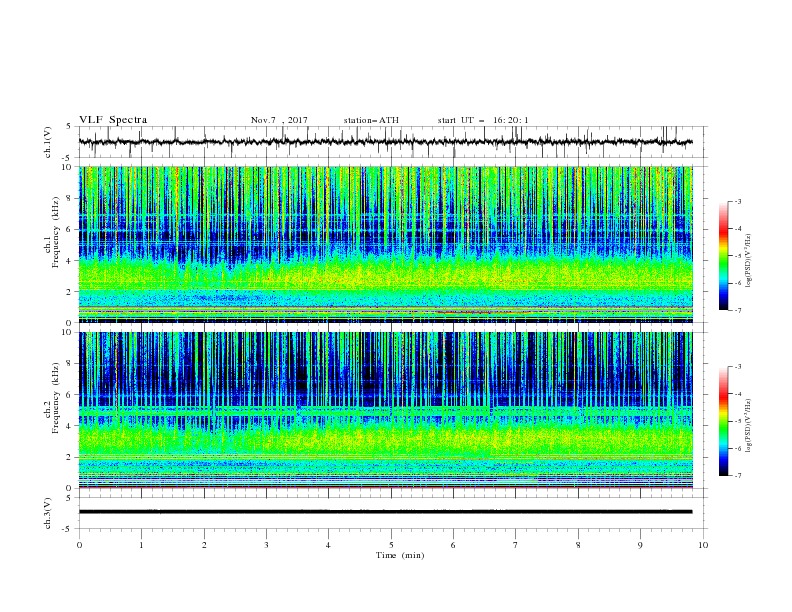Click the ch.1 waveform trace panel
The height and width of the screenshot is (612, 792).
coord(393,142)
